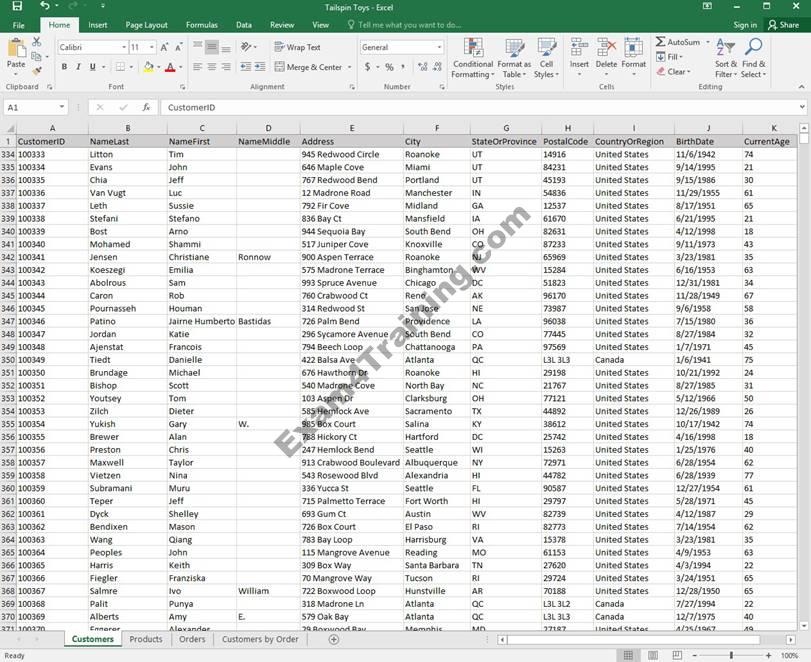Click the Share button
This screenshot has height=662, width=811.
pos(783,25)
